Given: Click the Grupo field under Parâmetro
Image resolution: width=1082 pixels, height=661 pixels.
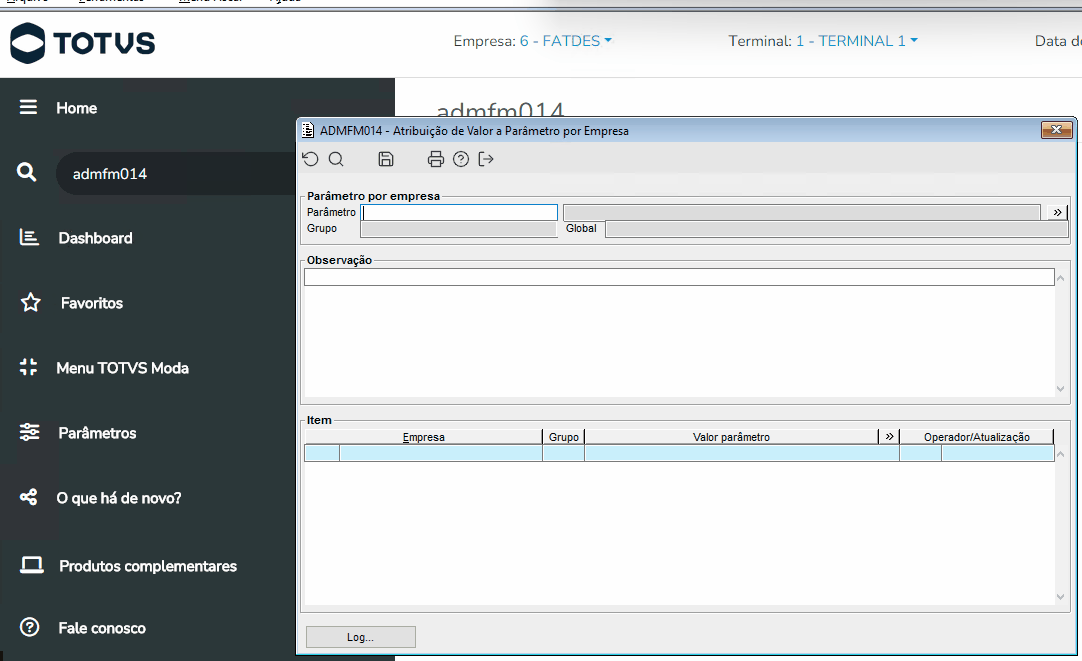Looking at the screenshot, I should [459, 229].
